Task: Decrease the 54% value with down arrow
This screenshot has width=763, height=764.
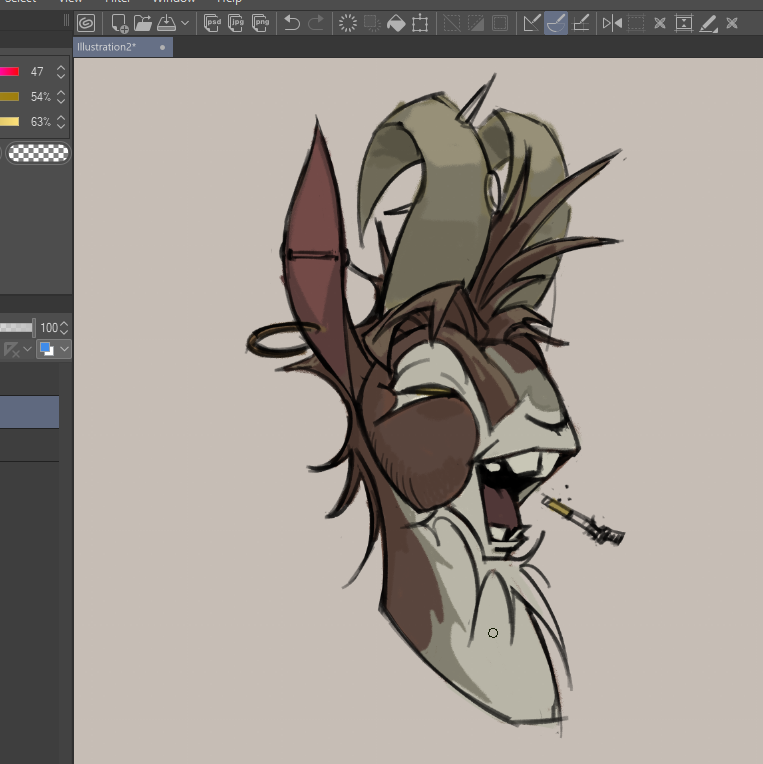Action: 61,101
